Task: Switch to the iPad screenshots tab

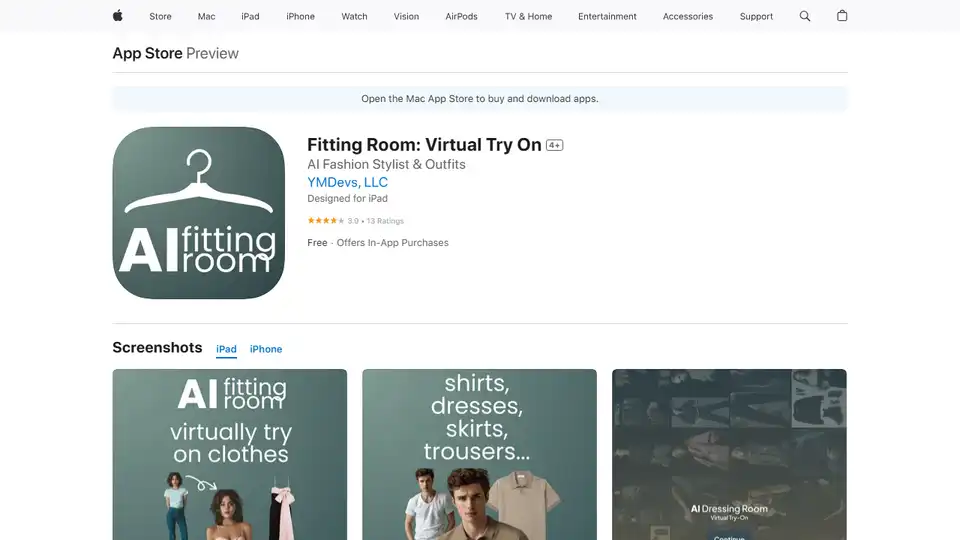Action: pyautogui.click(x=227, y=349)
